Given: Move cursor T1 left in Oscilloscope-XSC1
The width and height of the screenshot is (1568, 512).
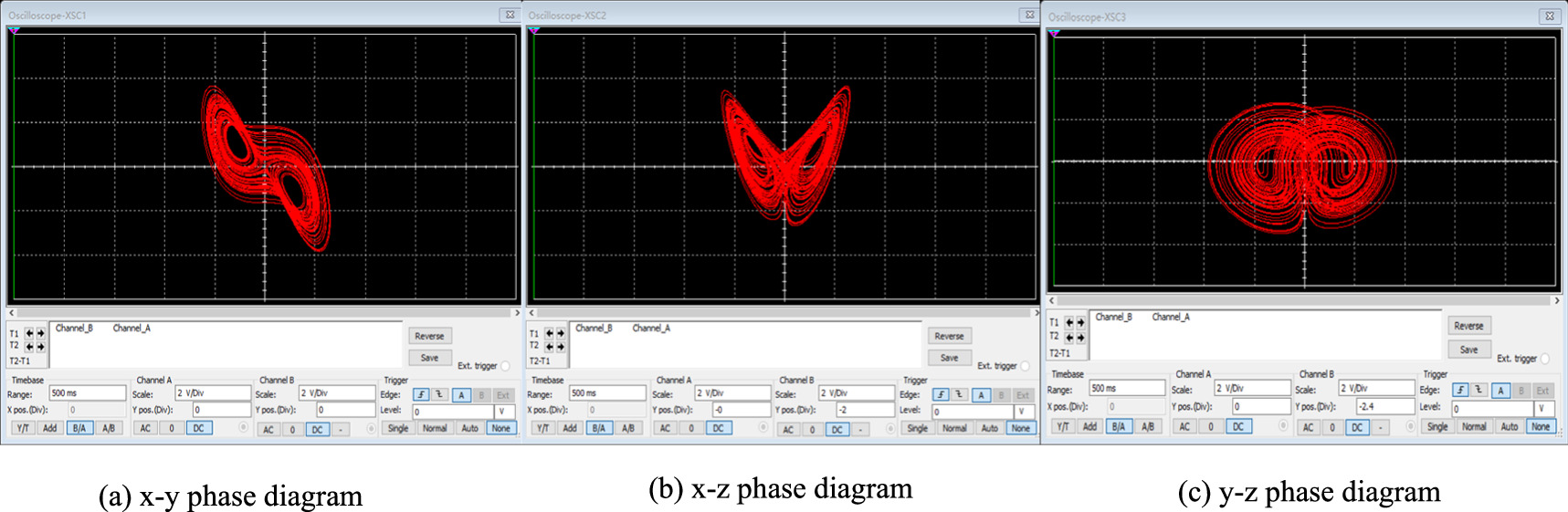Looking at the screenshot, I should 29,333.
